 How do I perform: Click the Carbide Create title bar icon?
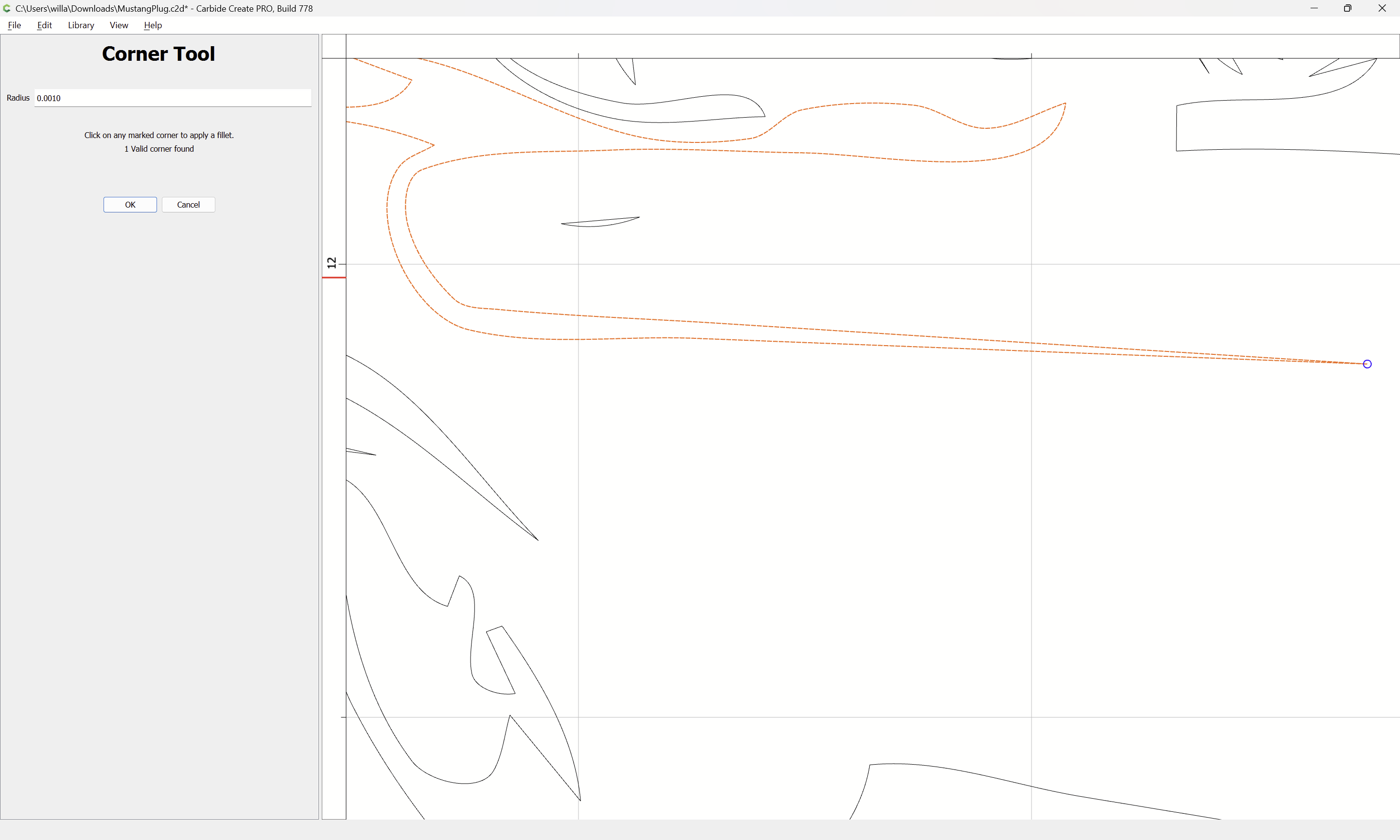click(x=7, y=8)
